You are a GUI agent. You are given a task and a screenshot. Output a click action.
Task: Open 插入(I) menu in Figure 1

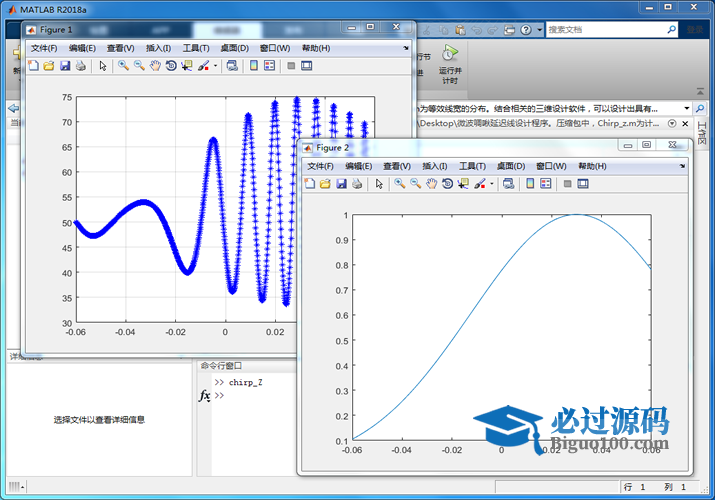[x=158, y=48]
